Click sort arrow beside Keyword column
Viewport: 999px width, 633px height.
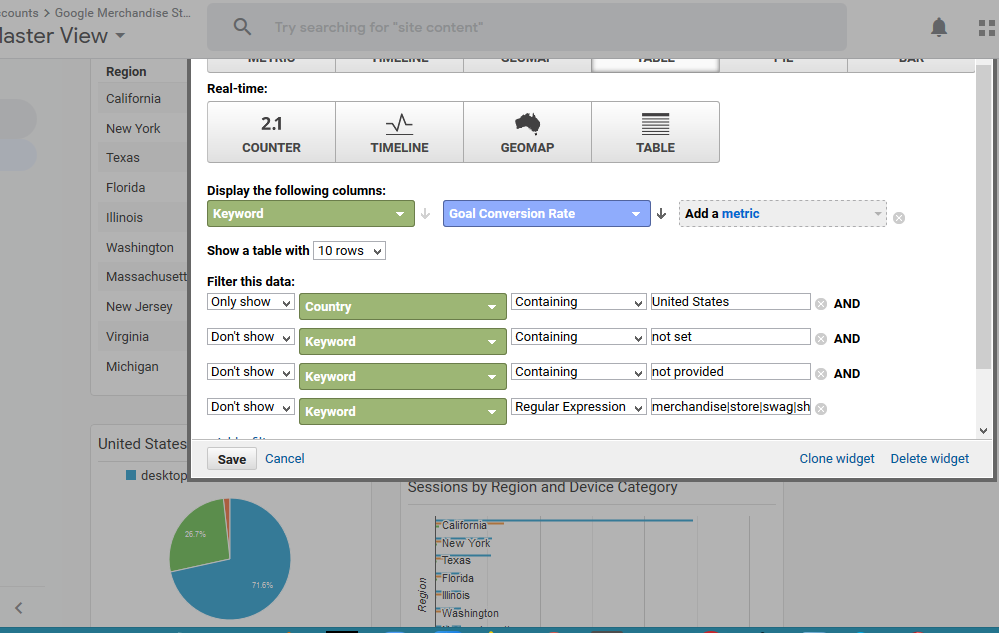426,214
